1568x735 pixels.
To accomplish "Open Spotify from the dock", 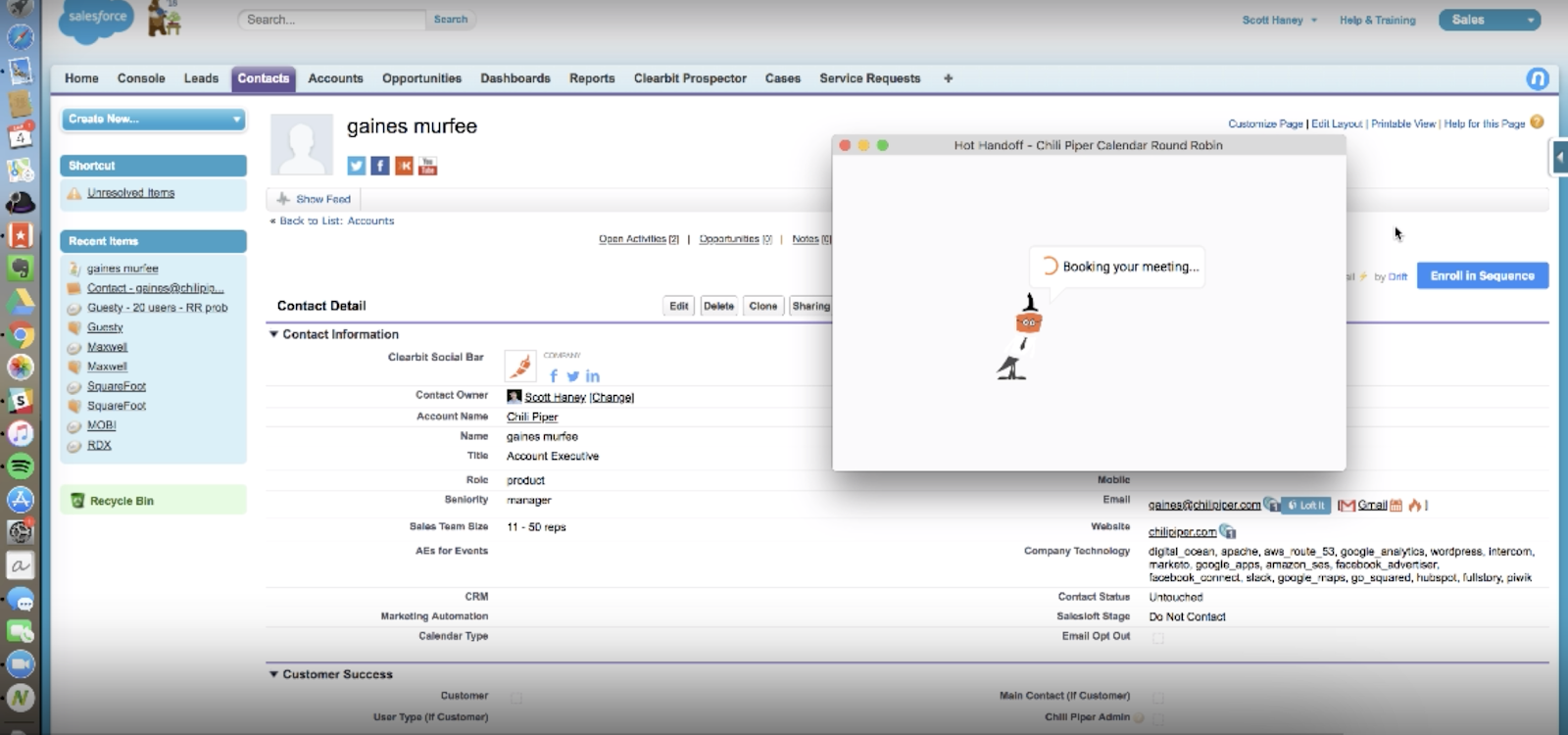I will coord(21,466).
